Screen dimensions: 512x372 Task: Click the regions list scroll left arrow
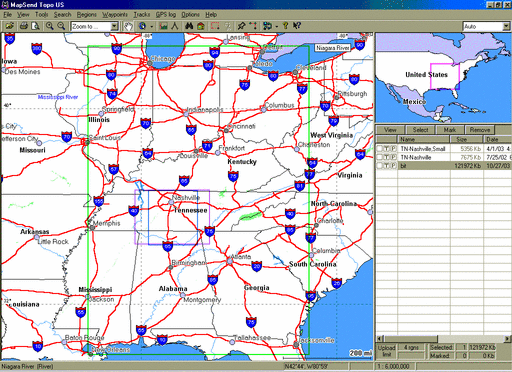pyautogui.click(x=379, y=338)
